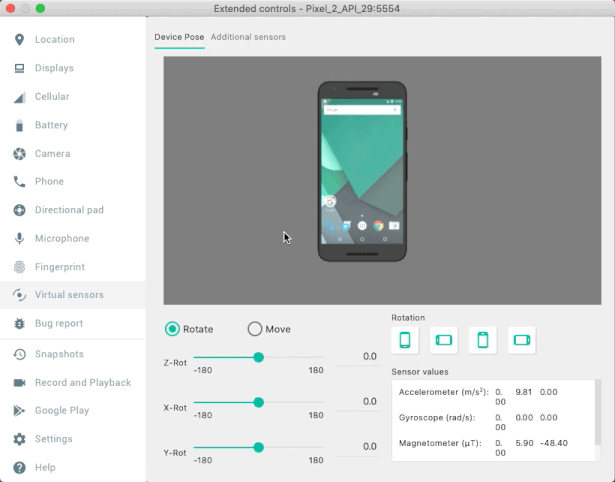Rotate device to landscape left orientation
Image resolution: width=615 pixels, height=482 pixels.
pyautogui.click(x=444, y=340)
